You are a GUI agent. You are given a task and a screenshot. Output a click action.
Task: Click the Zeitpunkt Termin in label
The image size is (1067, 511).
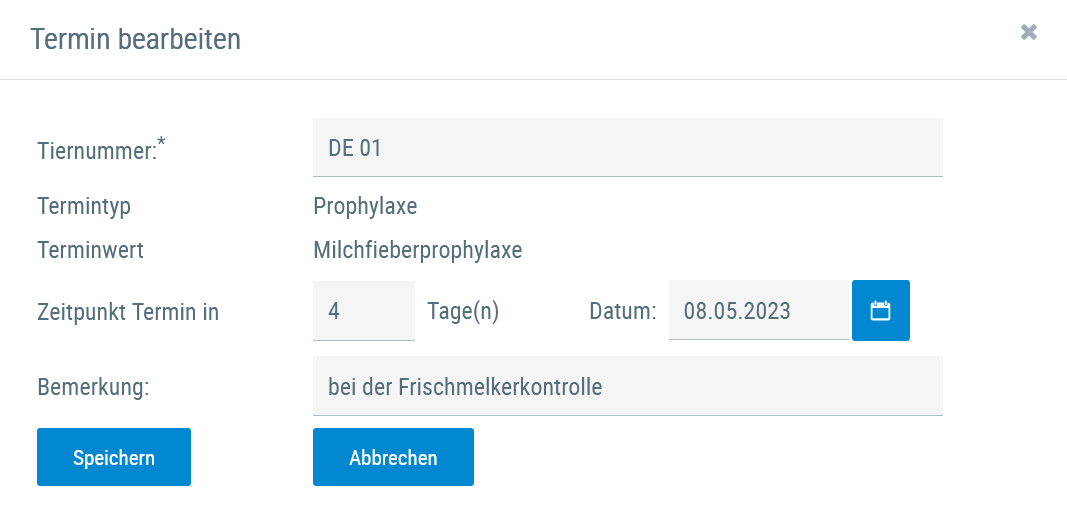[x=128, y=312]
